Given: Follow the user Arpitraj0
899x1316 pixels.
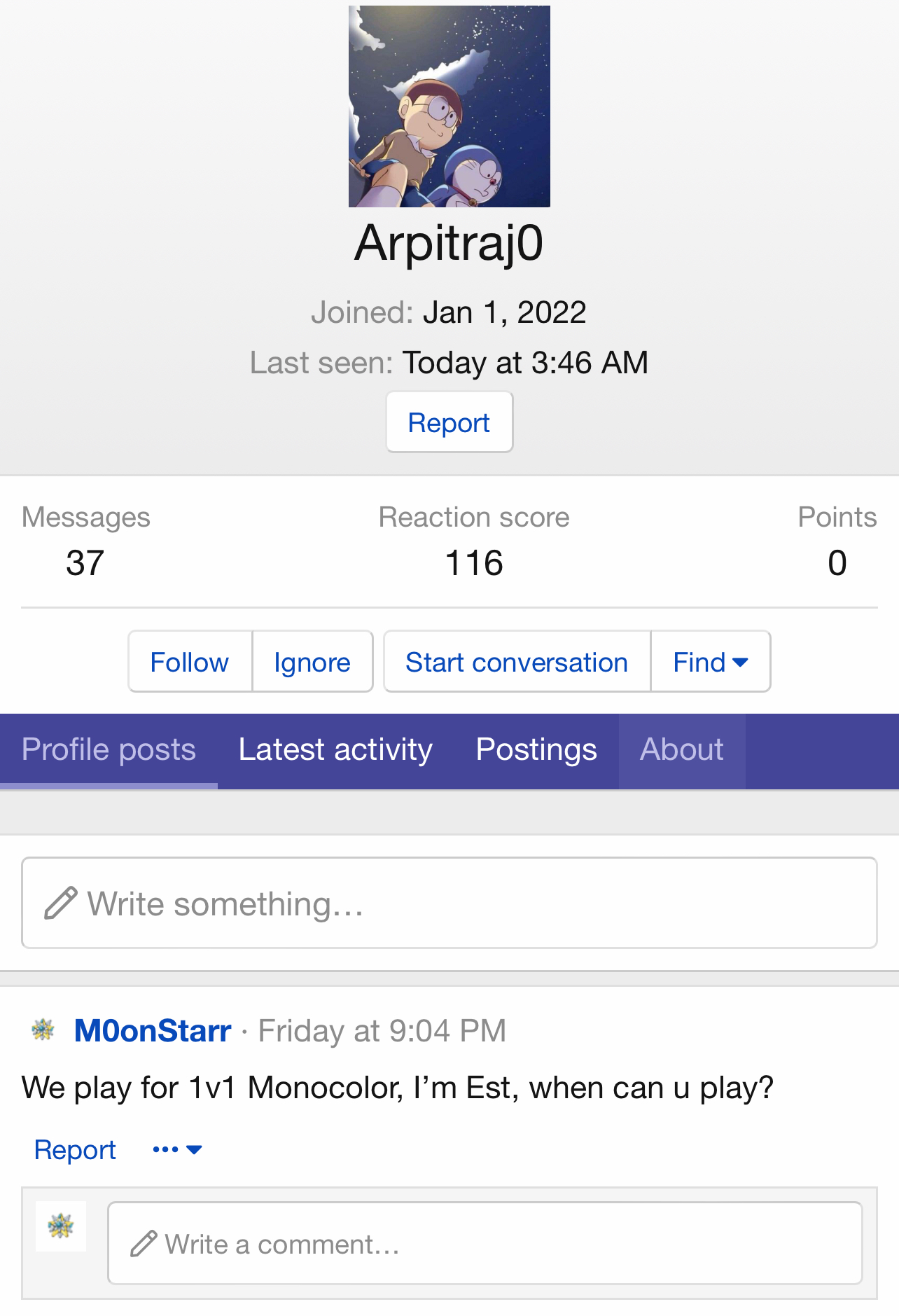Looking at the screenshot, I should click(190, 662).
